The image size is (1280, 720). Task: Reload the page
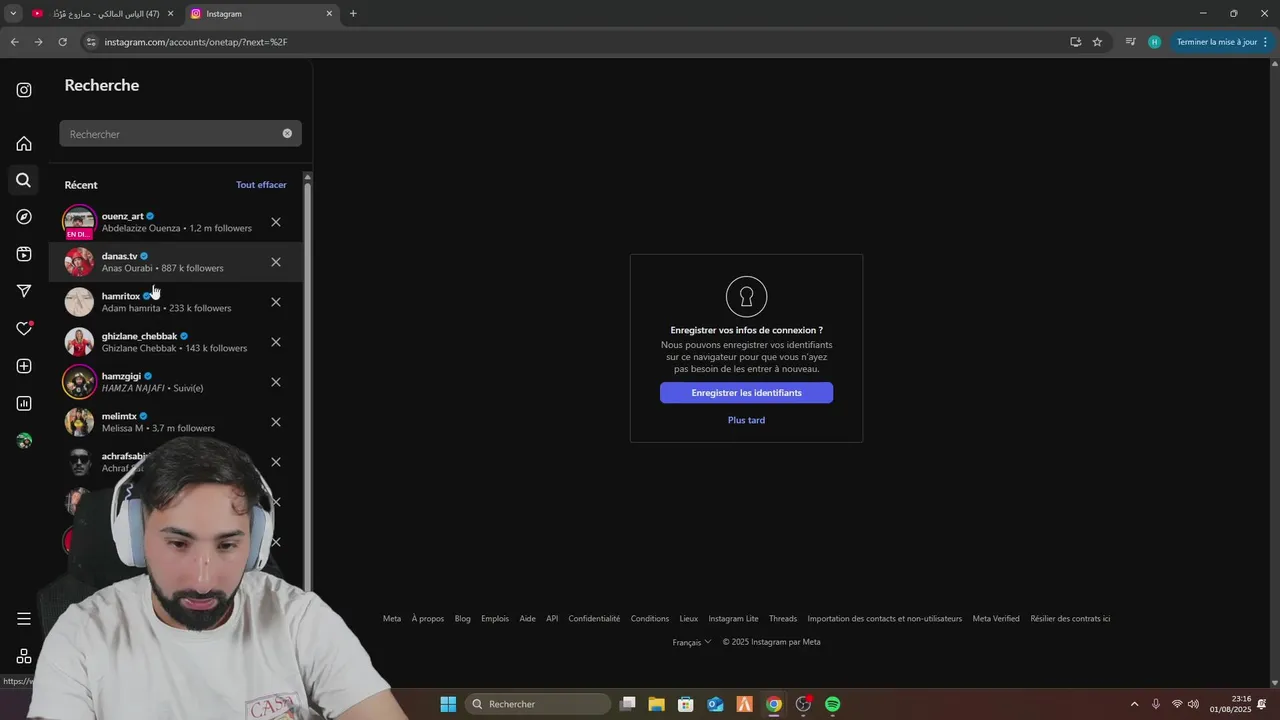pyautogui.click(x=62, y=42)
